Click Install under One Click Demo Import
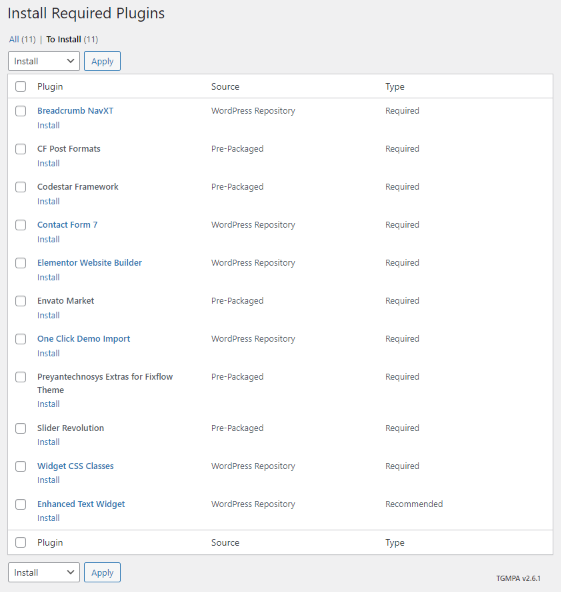The width and height of the screenshot is (561, 592). [x=48, y=353]
